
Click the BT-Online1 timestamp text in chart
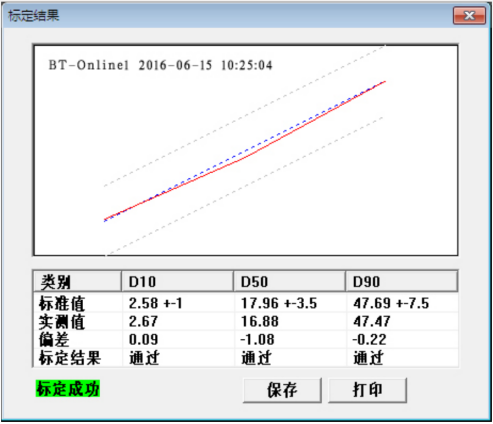(160, 65)
